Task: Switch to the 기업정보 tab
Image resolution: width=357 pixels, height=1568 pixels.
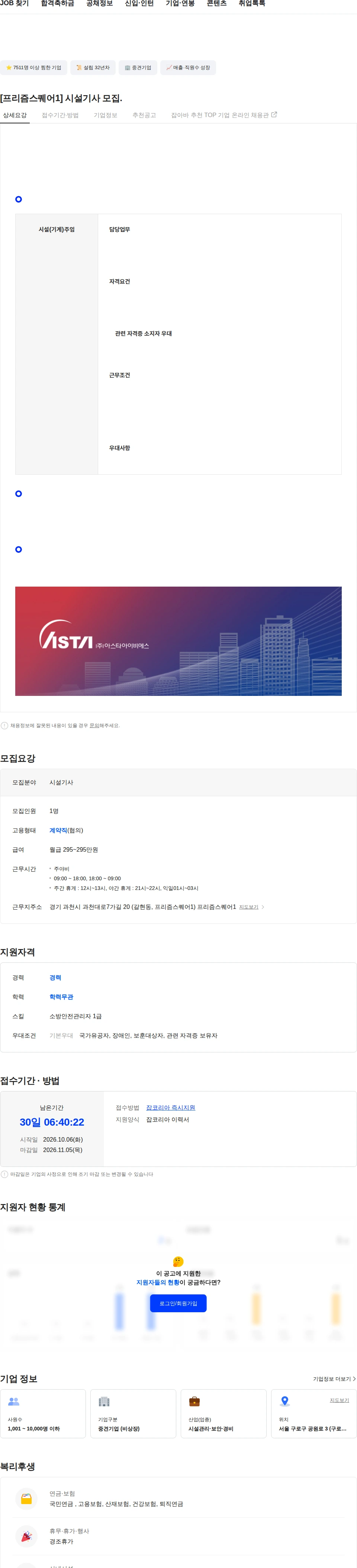Action: click(105, 115)
